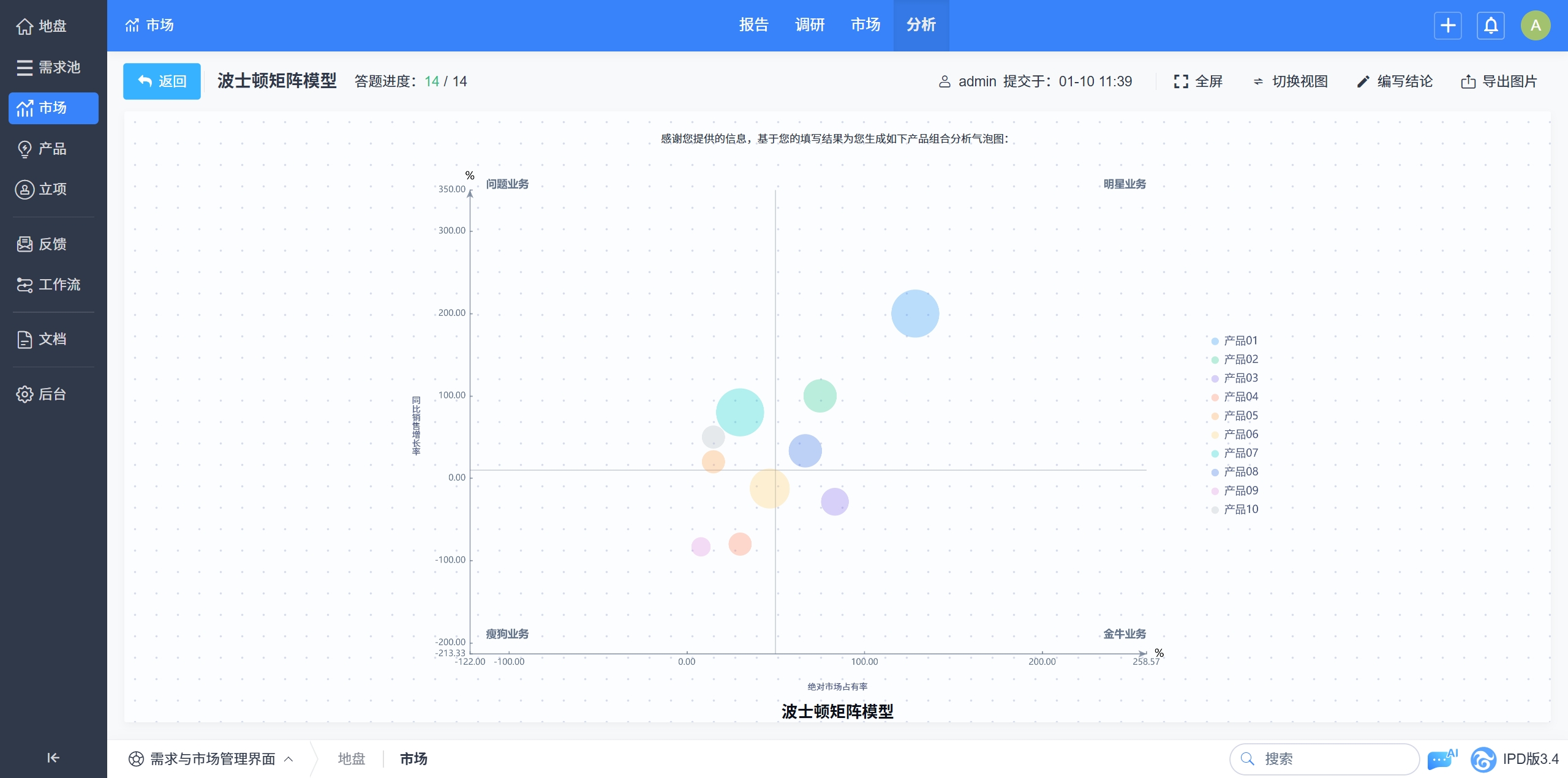Open the notification bell icon
The image size is (1568, 778).
click(1491, 26)
